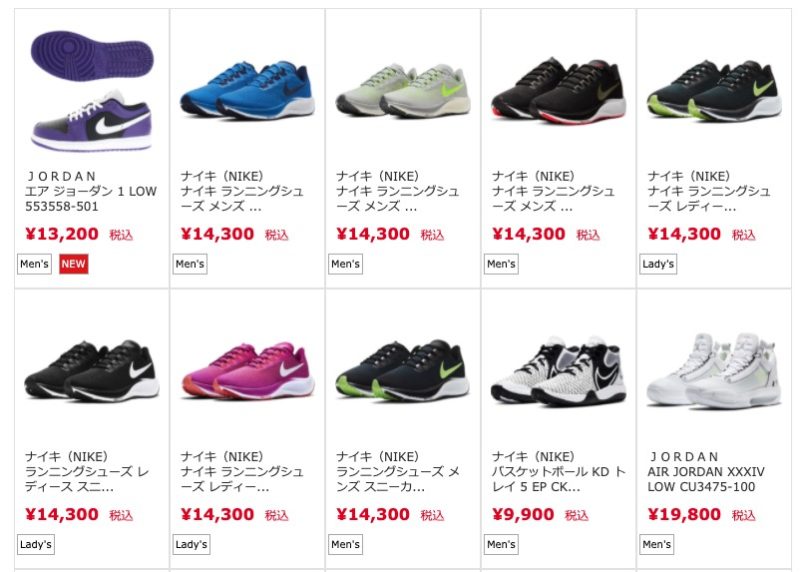Open the purple Air Jordan 1 Low image

[x=92, y=91]
